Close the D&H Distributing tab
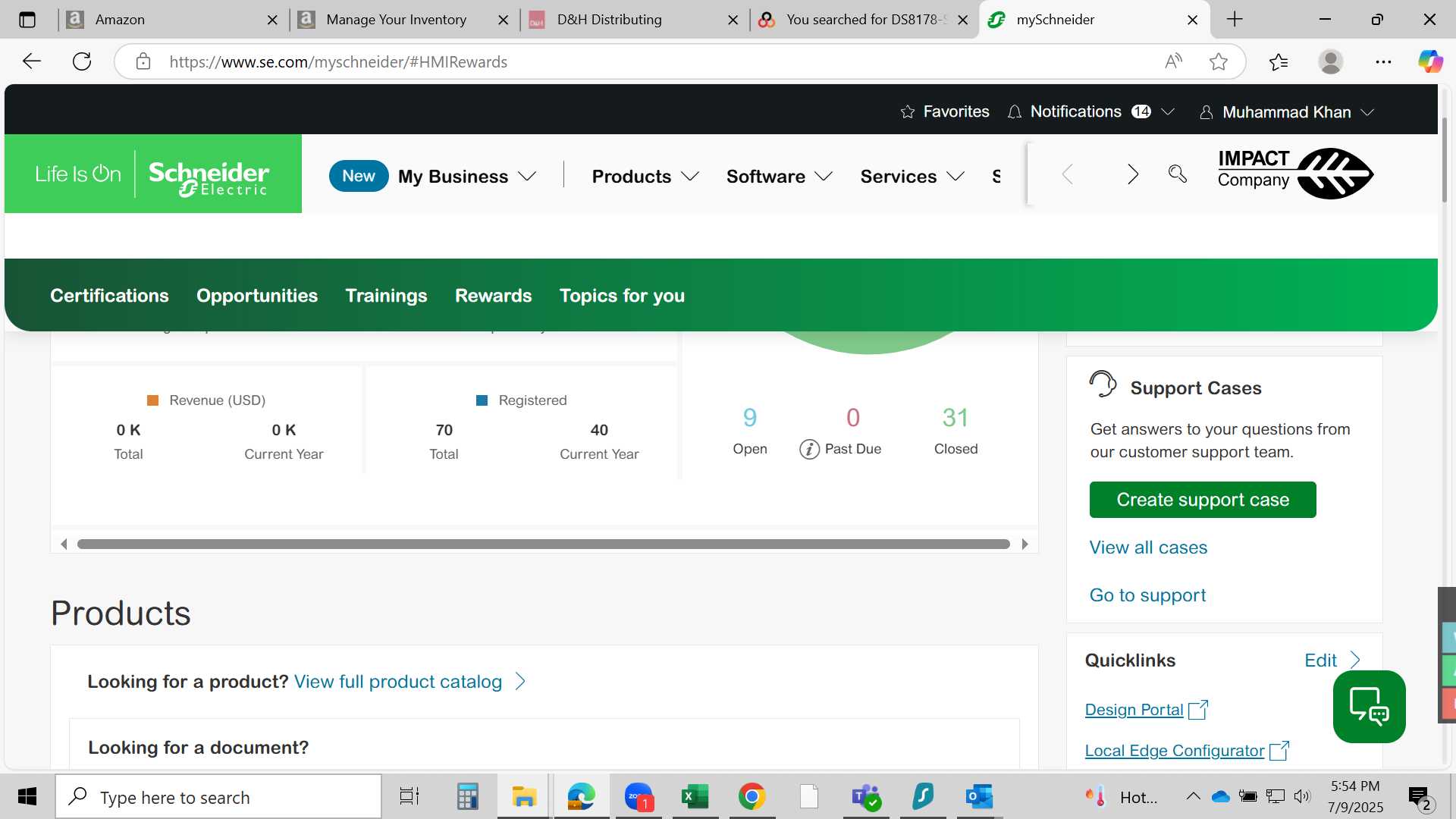The image size is (1456, 819). coord(733,20)
